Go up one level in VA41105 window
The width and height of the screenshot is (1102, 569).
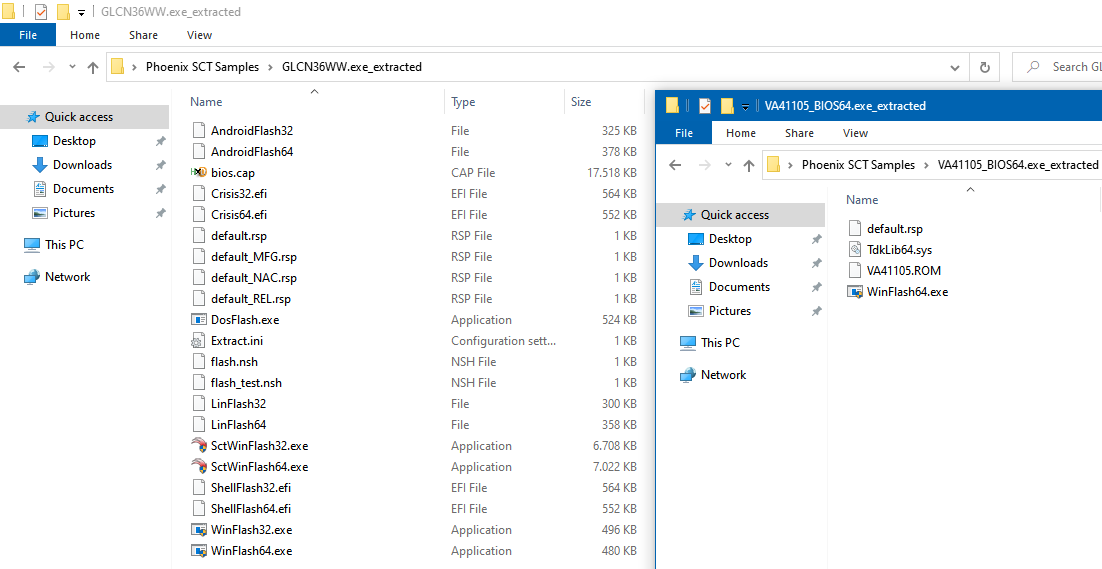pyautogui.click(x=749, y=165)
